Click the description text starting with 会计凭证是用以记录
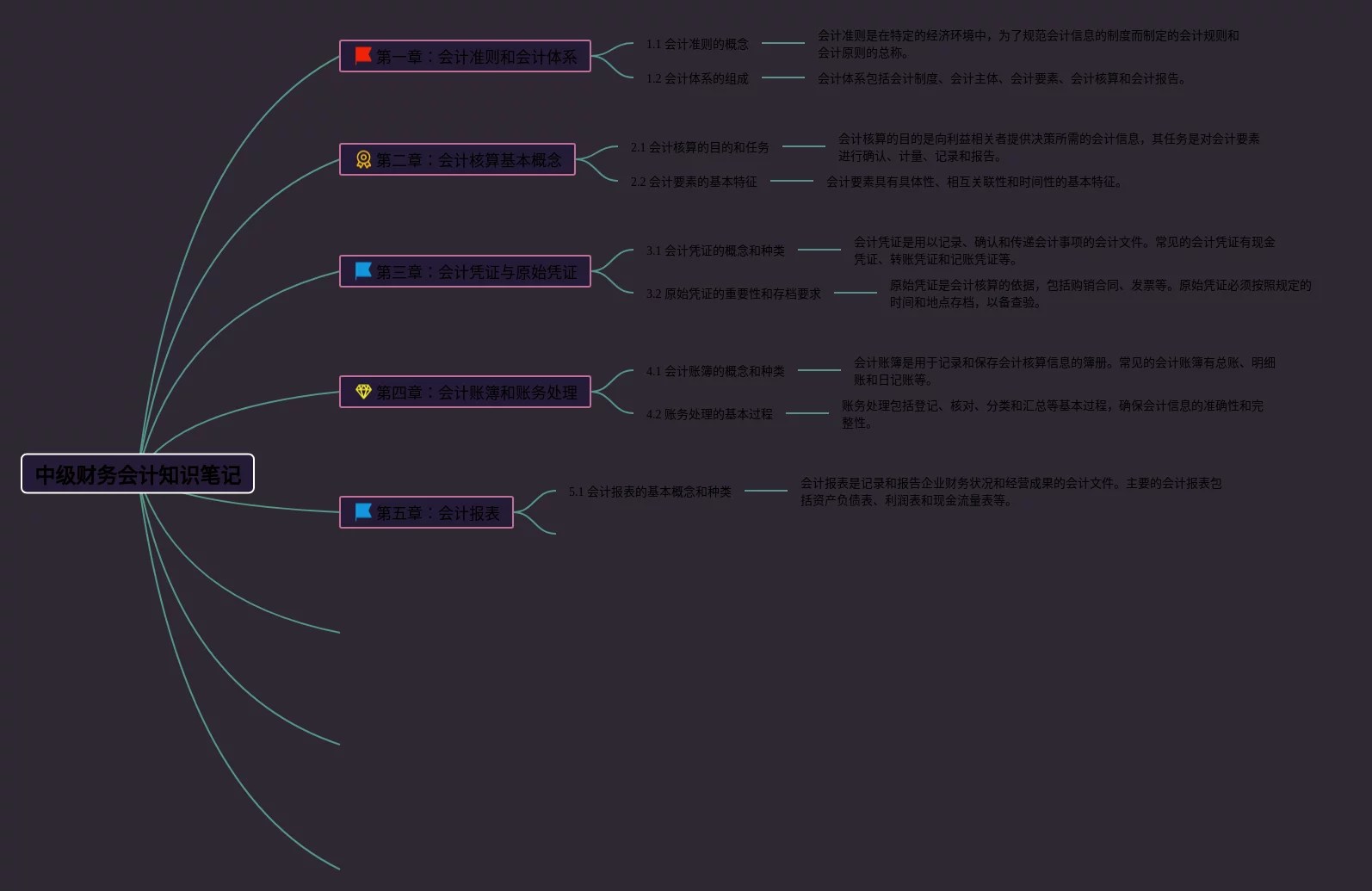This screenshot has height=891, width=1372. [1064, 251]
